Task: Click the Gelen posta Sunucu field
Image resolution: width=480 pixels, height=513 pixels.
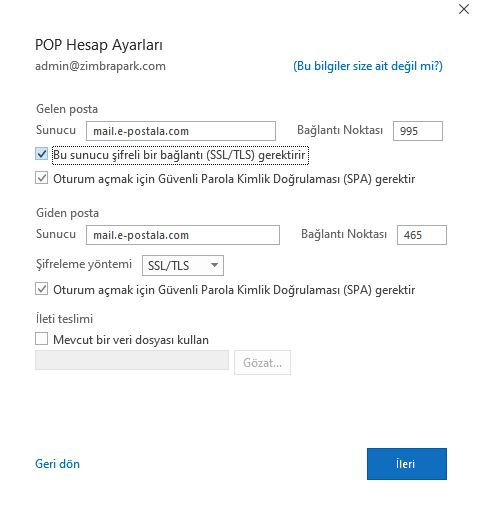Action: pyautogui.click(x=181, y=131)
